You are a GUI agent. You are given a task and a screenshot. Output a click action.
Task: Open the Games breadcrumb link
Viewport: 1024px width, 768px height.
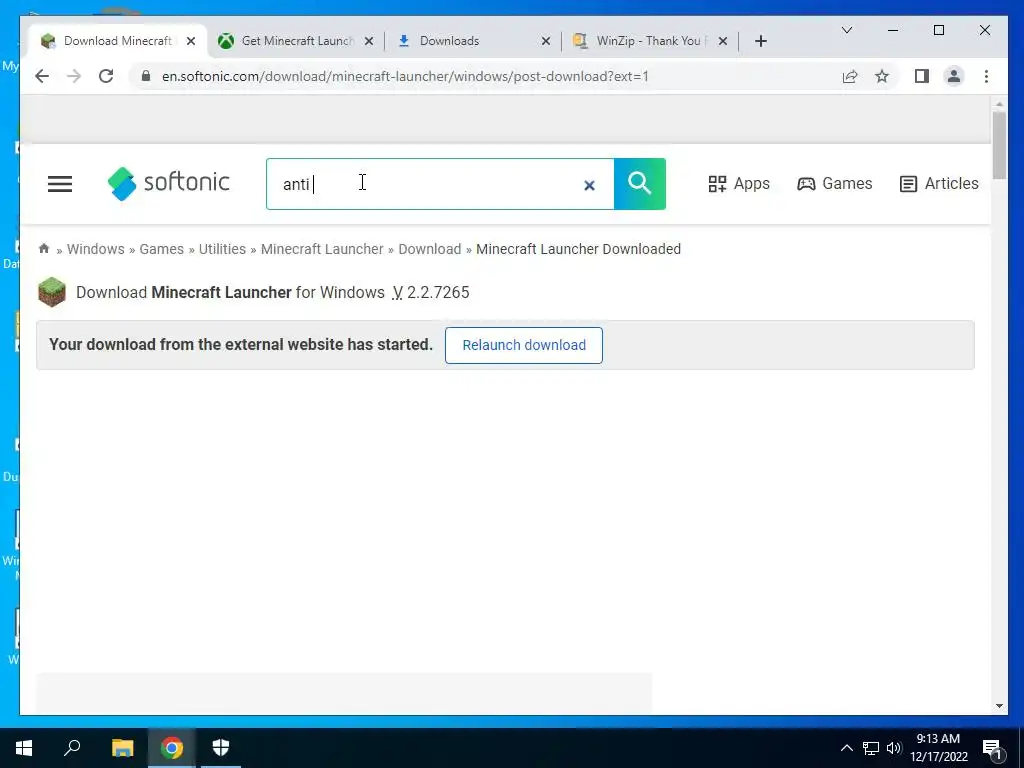[161, 249]
